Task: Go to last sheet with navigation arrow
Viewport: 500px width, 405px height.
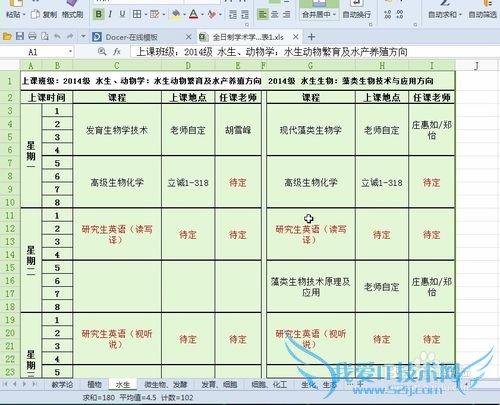Action: click(x=34, y=384)
